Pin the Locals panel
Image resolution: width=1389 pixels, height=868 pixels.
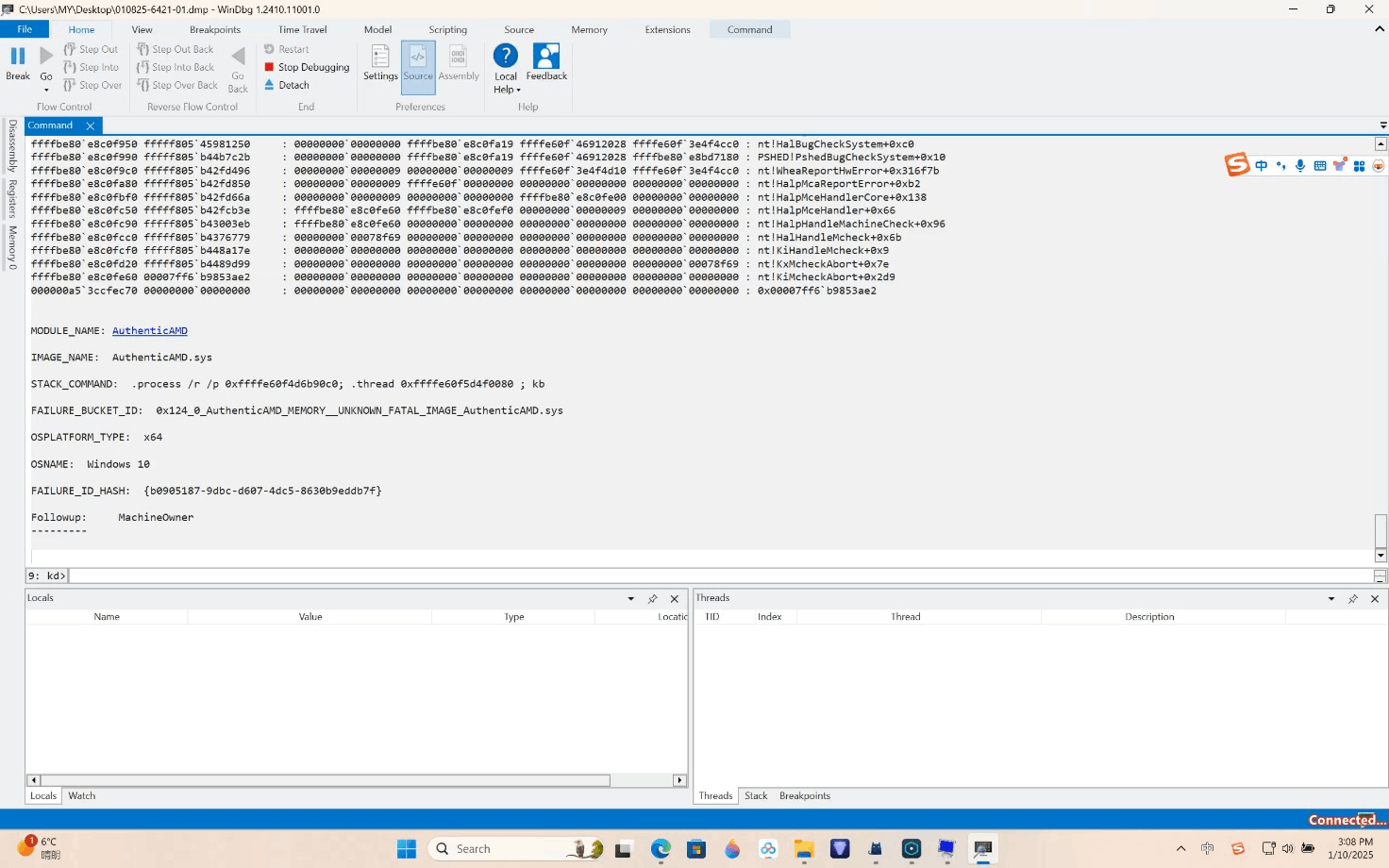652,599
